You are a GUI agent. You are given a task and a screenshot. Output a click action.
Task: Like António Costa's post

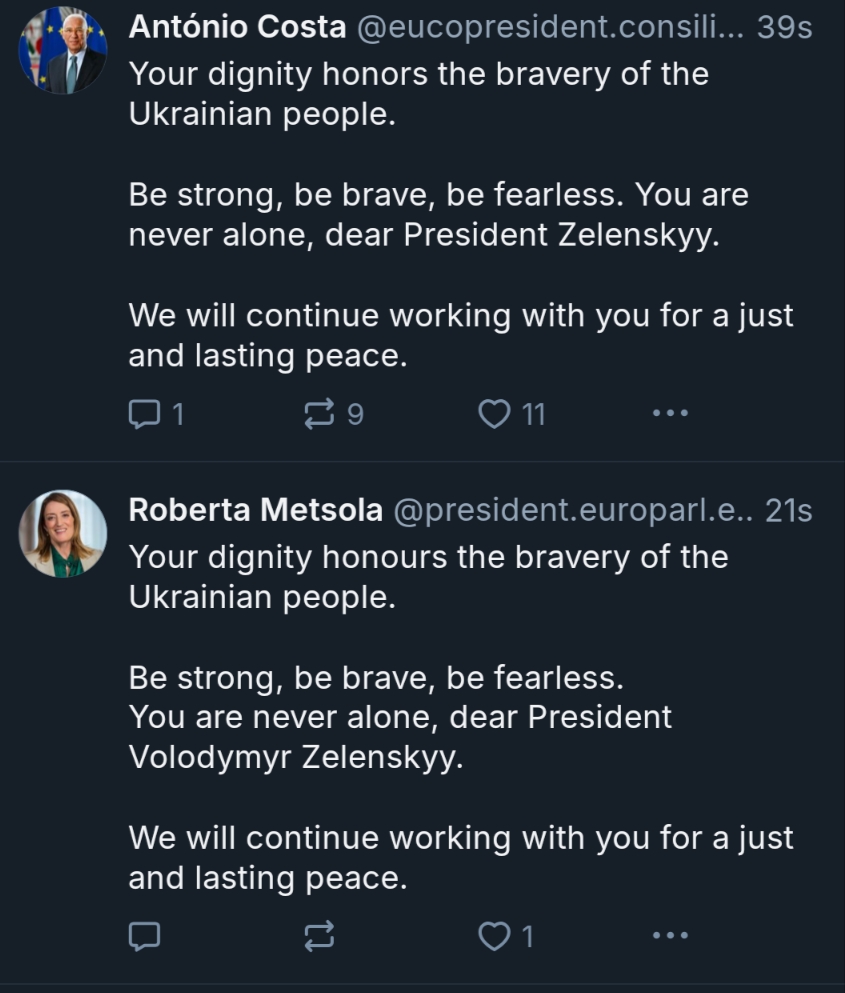[494, 413]
